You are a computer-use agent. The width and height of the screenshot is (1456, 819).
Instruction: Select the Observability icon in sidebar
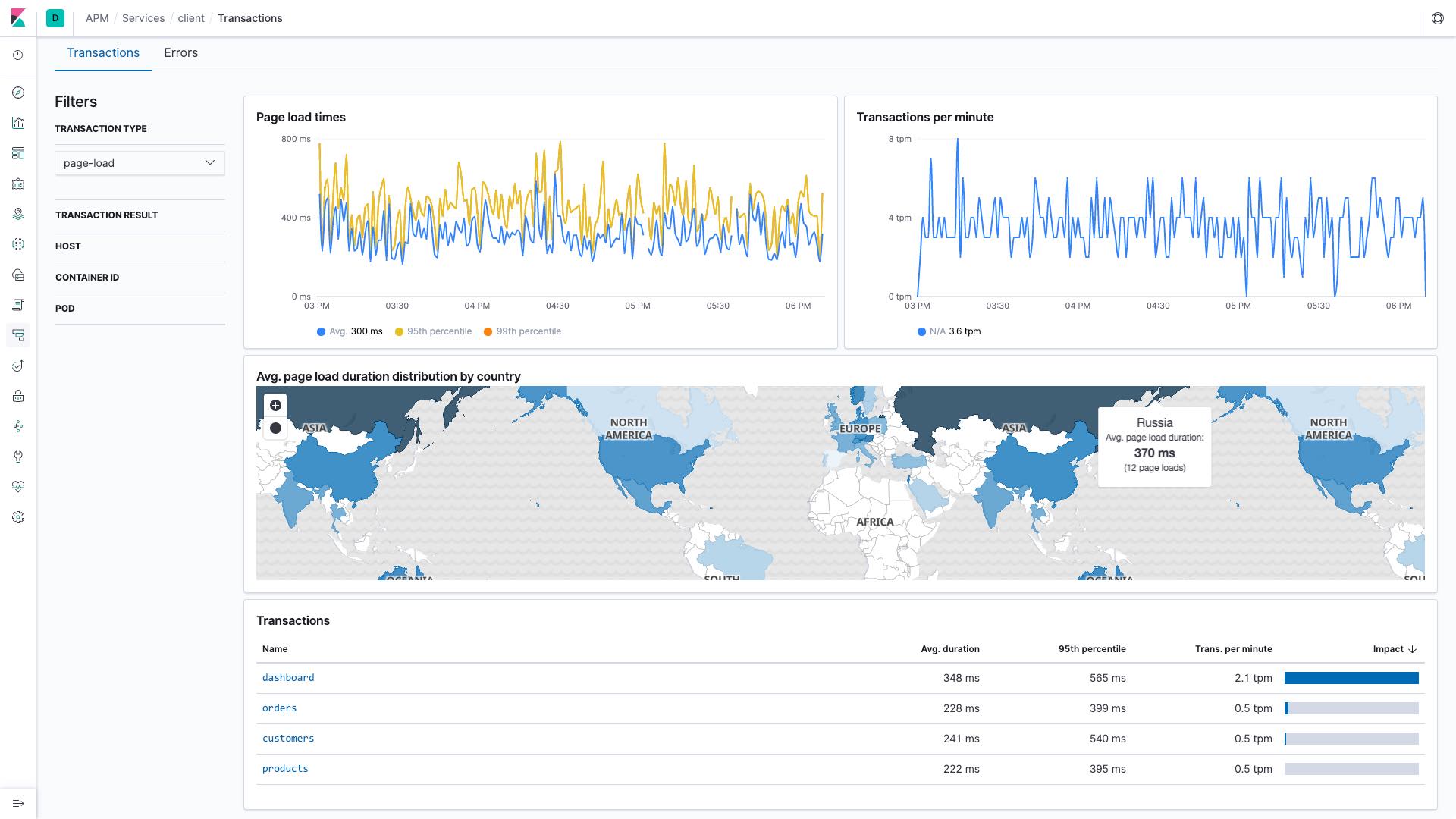(18, 487)
